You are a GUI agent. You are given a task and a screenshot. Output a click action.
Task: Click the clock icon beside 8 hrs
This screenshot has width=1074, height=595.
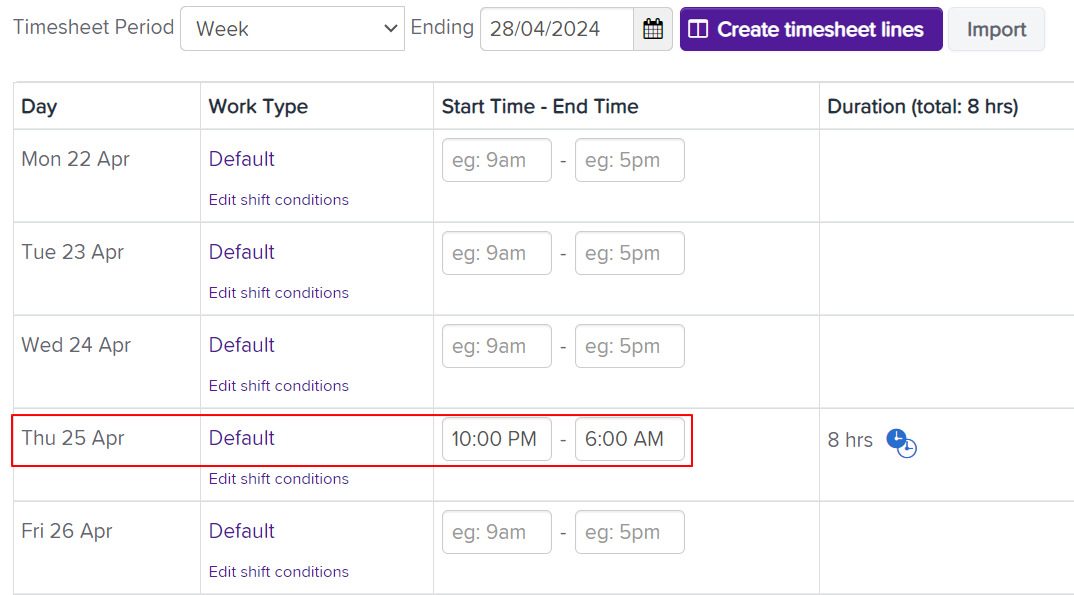[901, 441]
